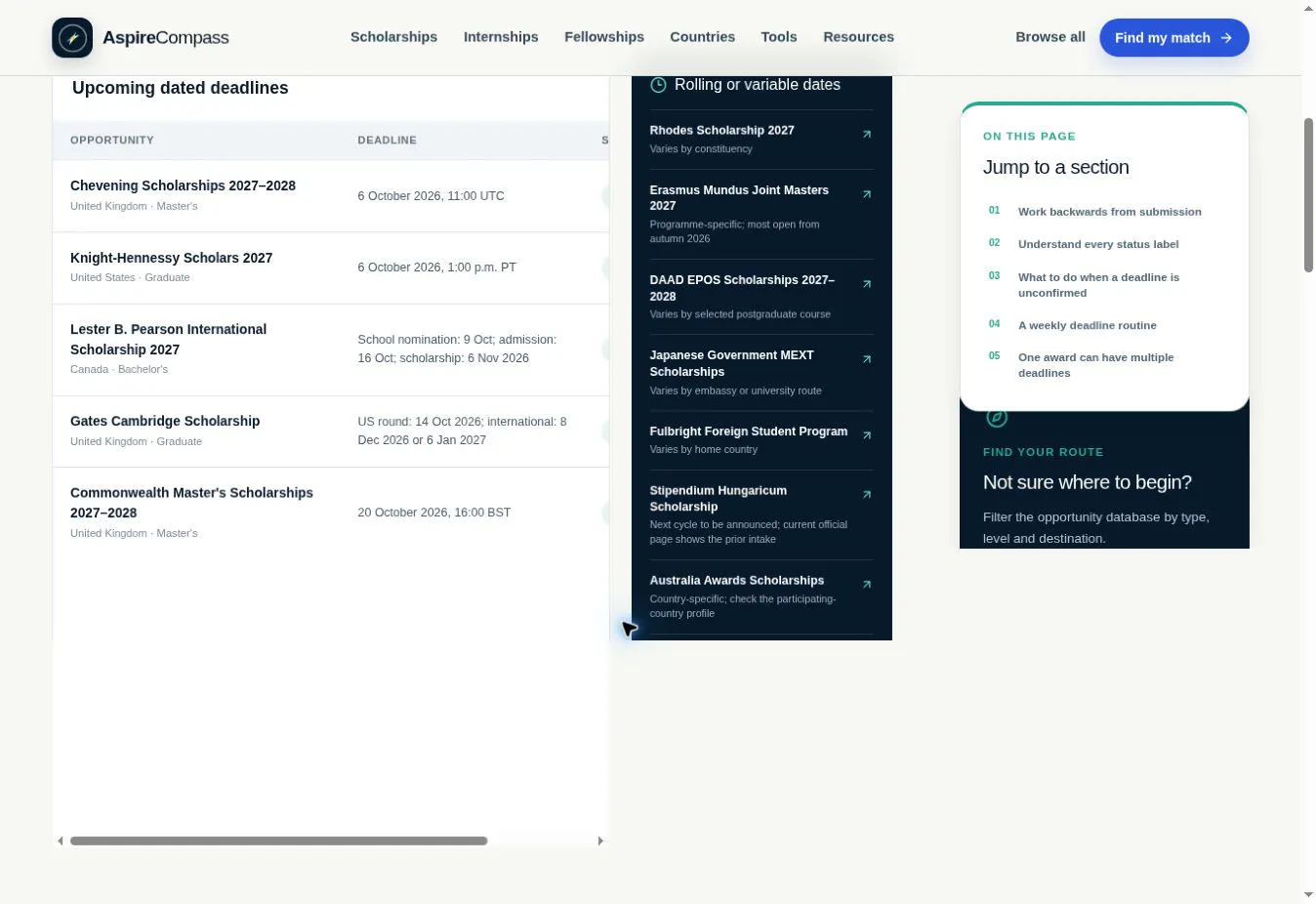Jump to Understand every status label
The width and height of the screenshot is (1316, 904).
click(x=1098, y=244)
